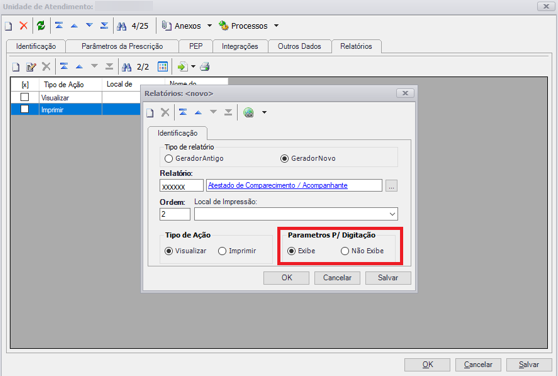Select the Relatórios tab

coord(356,46)
